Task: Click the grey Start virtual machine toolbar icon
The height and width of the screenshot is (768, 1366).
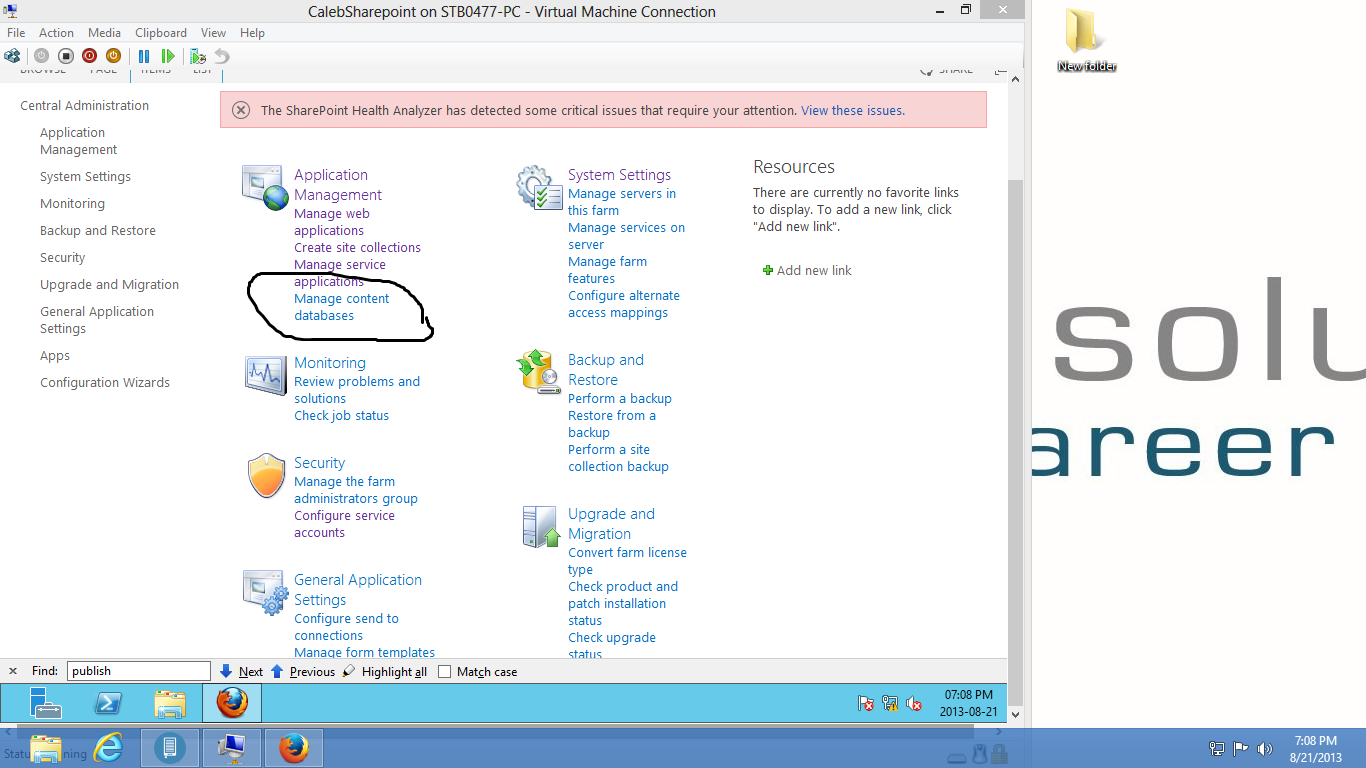Action: point(41,56)
